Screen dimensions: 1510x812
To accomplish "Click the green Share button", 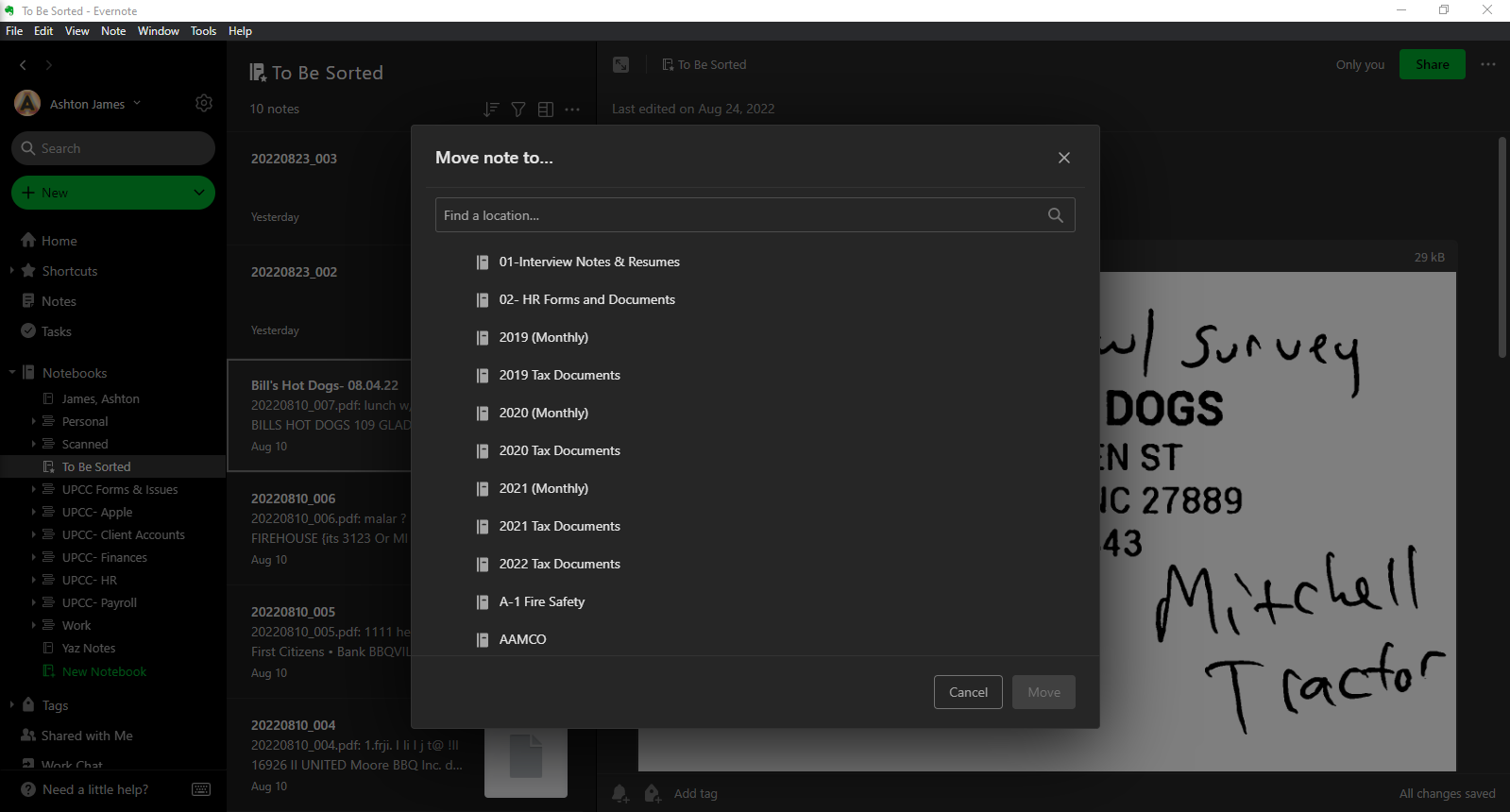I will (1432, 64).
